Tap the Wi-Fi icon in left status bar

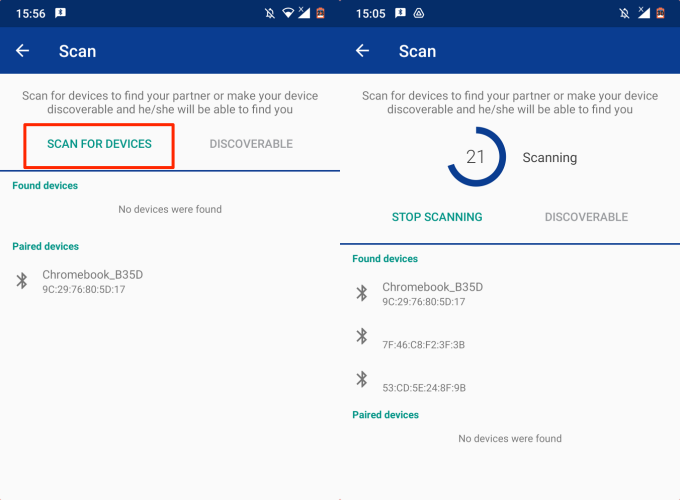288,13
